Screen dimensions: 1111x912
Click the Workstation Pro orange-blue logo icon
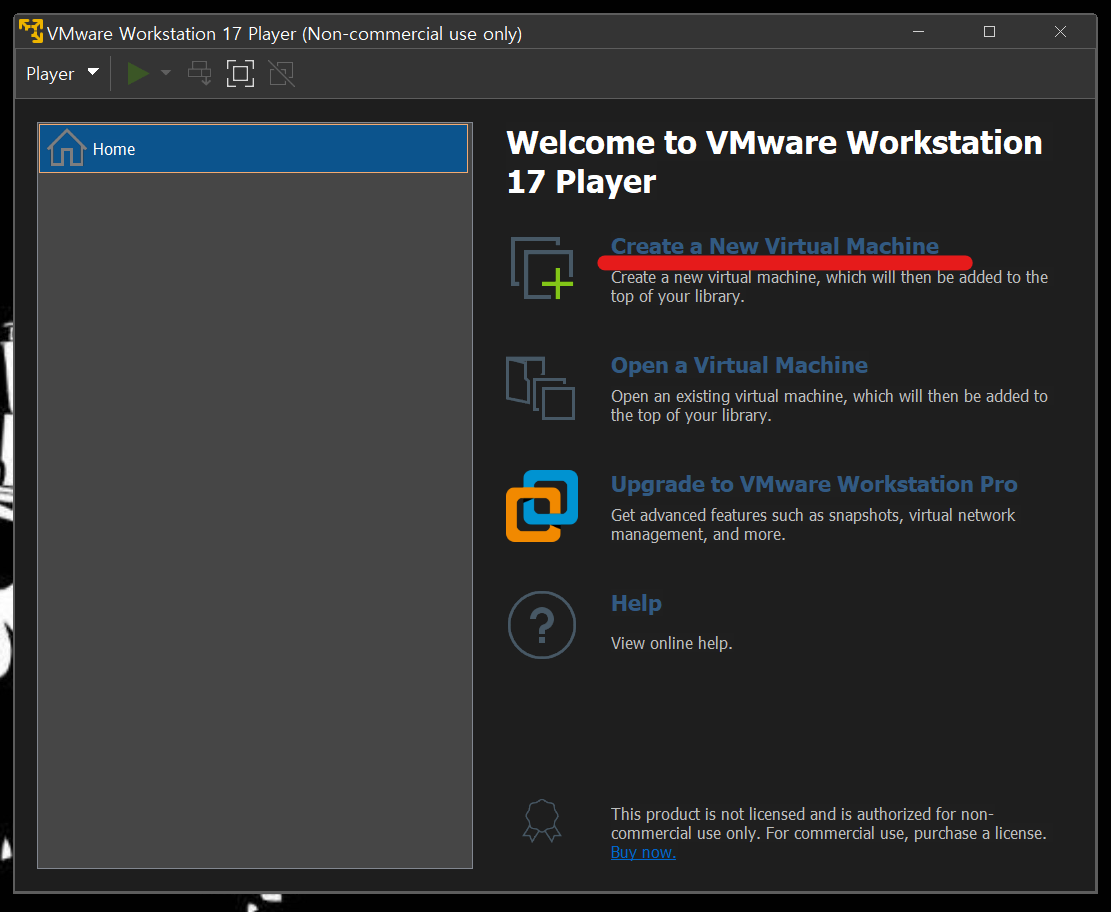tap(542, 506)
